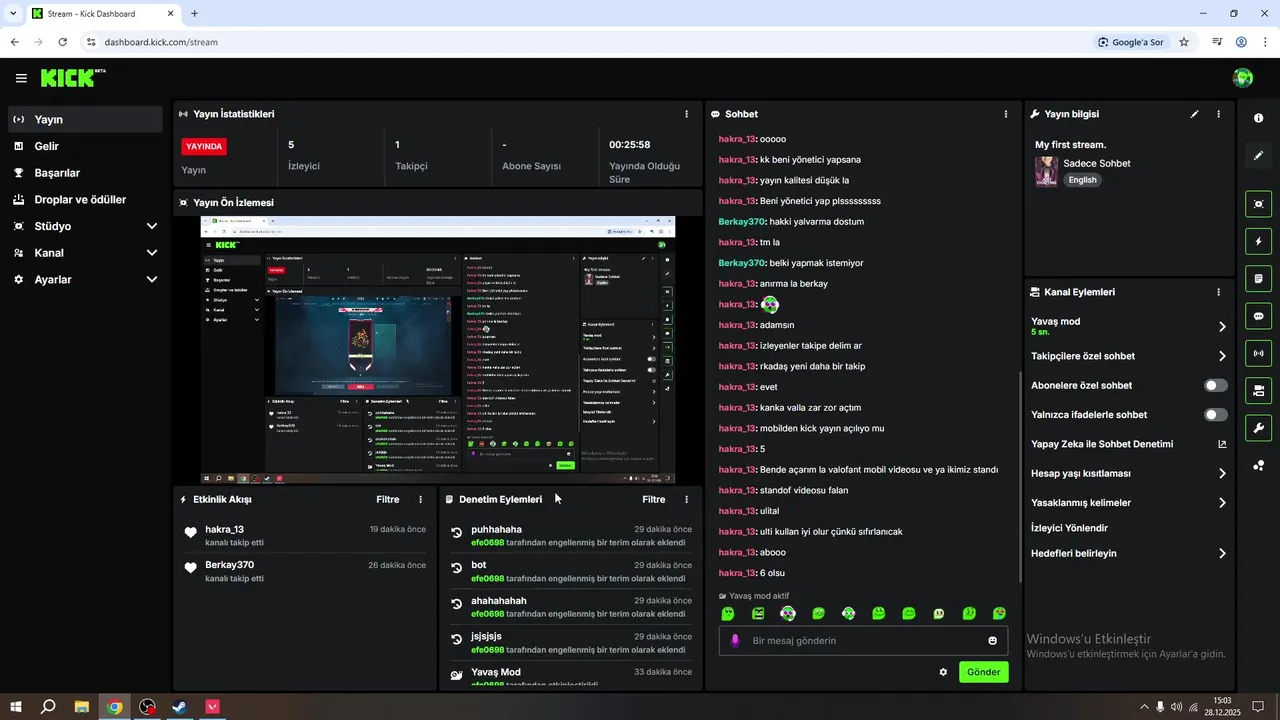Open the Yayın bilgisi three-dot menu

pos(1218,114)
